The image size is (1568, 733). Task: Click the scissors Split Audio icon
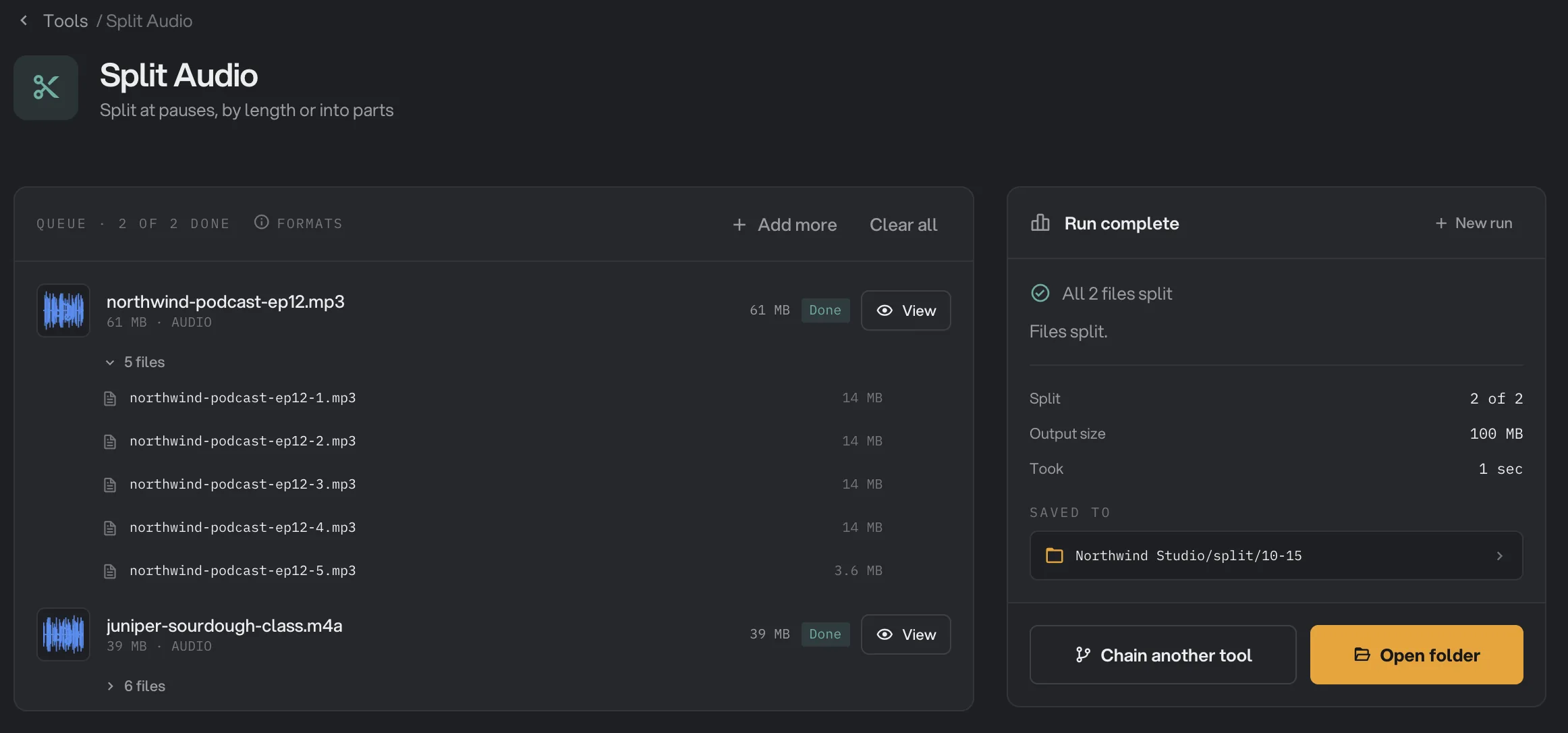pos(46,88)
